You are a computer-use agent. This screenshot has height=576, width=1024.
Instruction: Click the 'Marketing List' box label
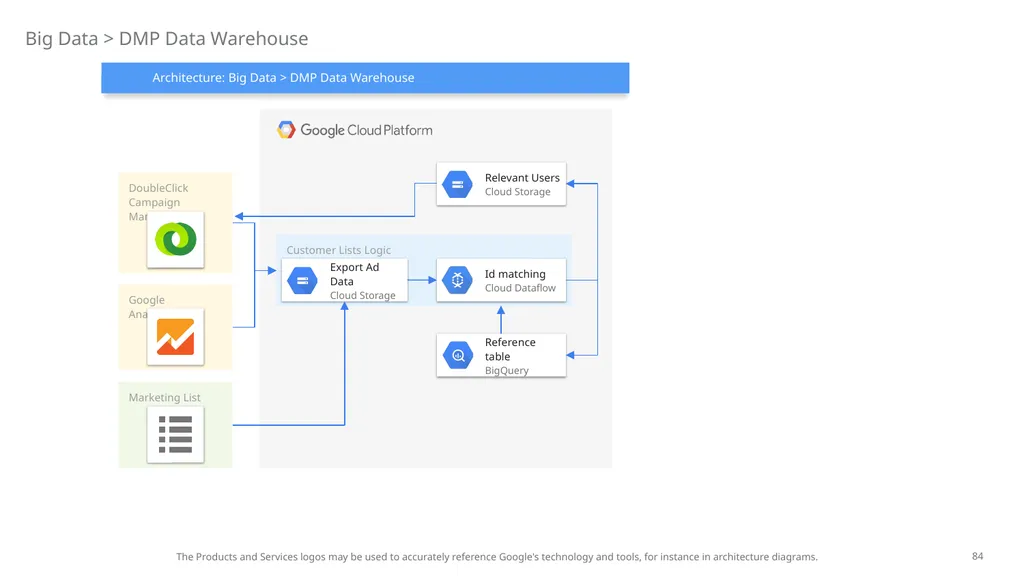(x=165, y=398)
